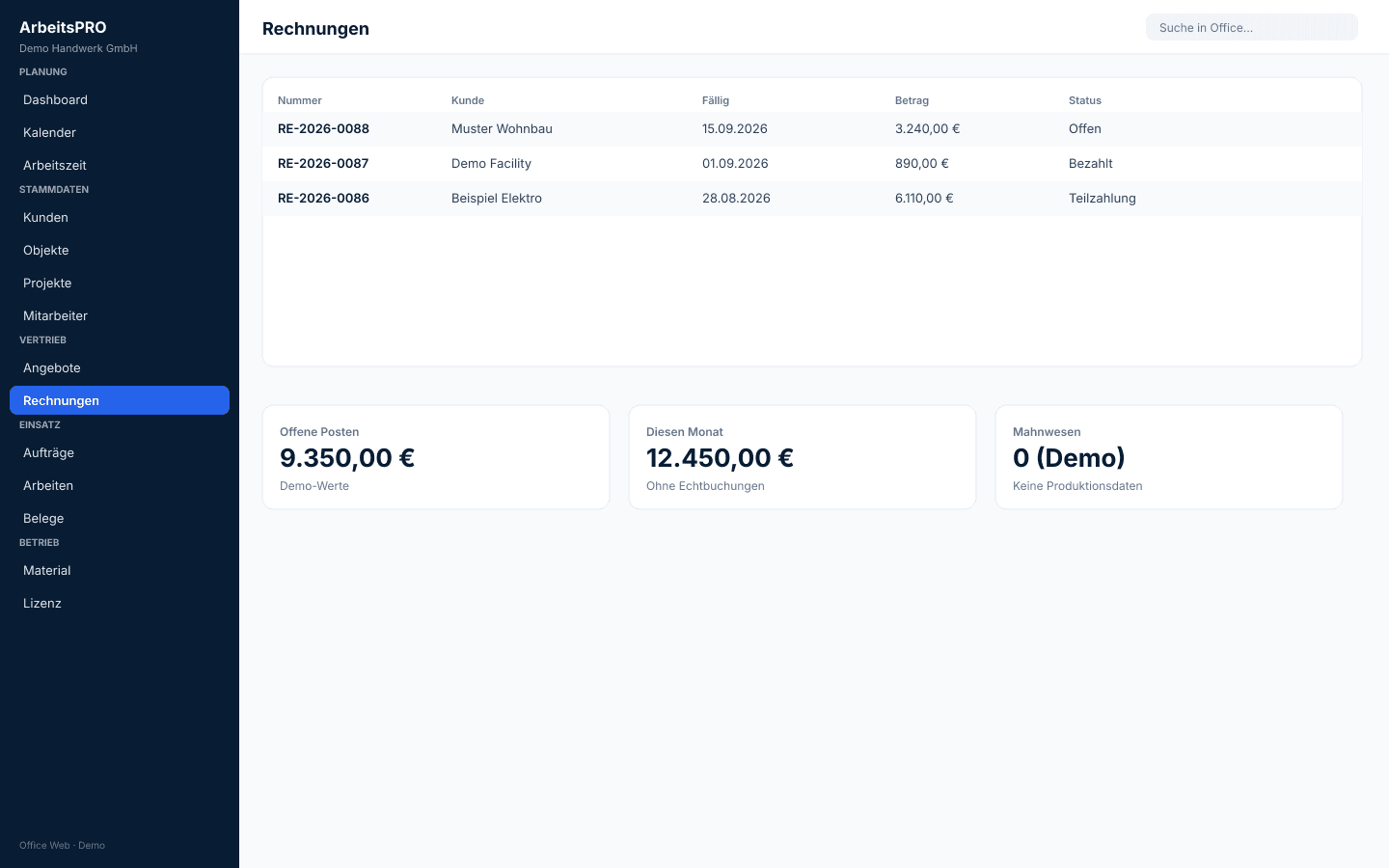Open the Lizenz page
1389x868 pixels.
120,603
